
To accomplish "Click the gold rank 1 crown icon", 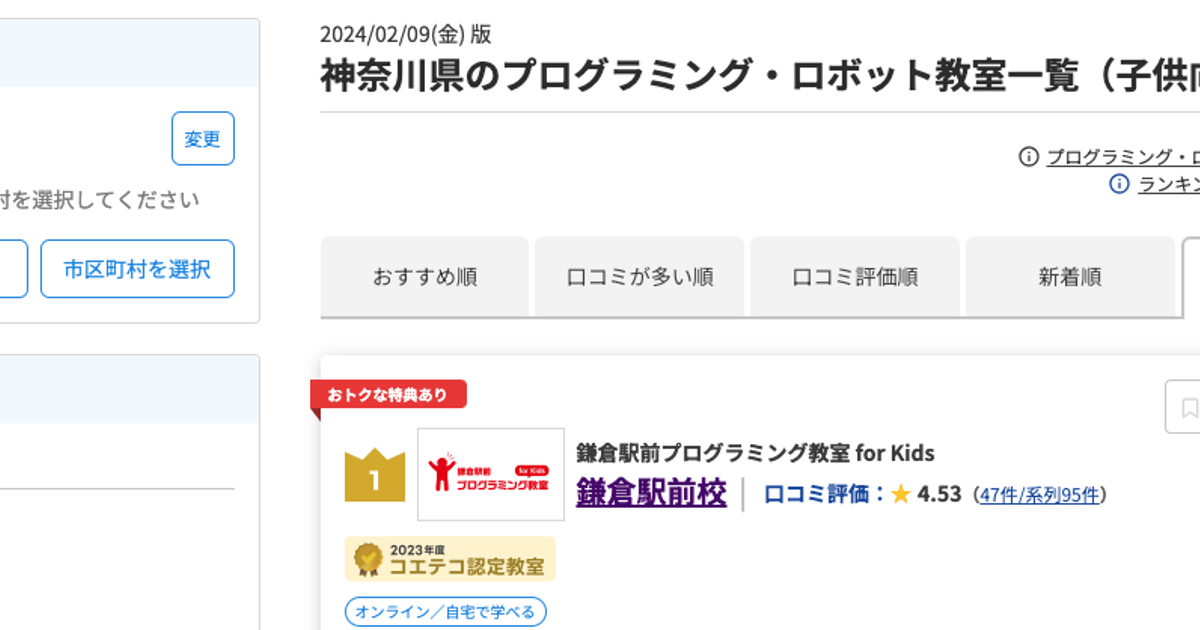I will click(375, 476).
